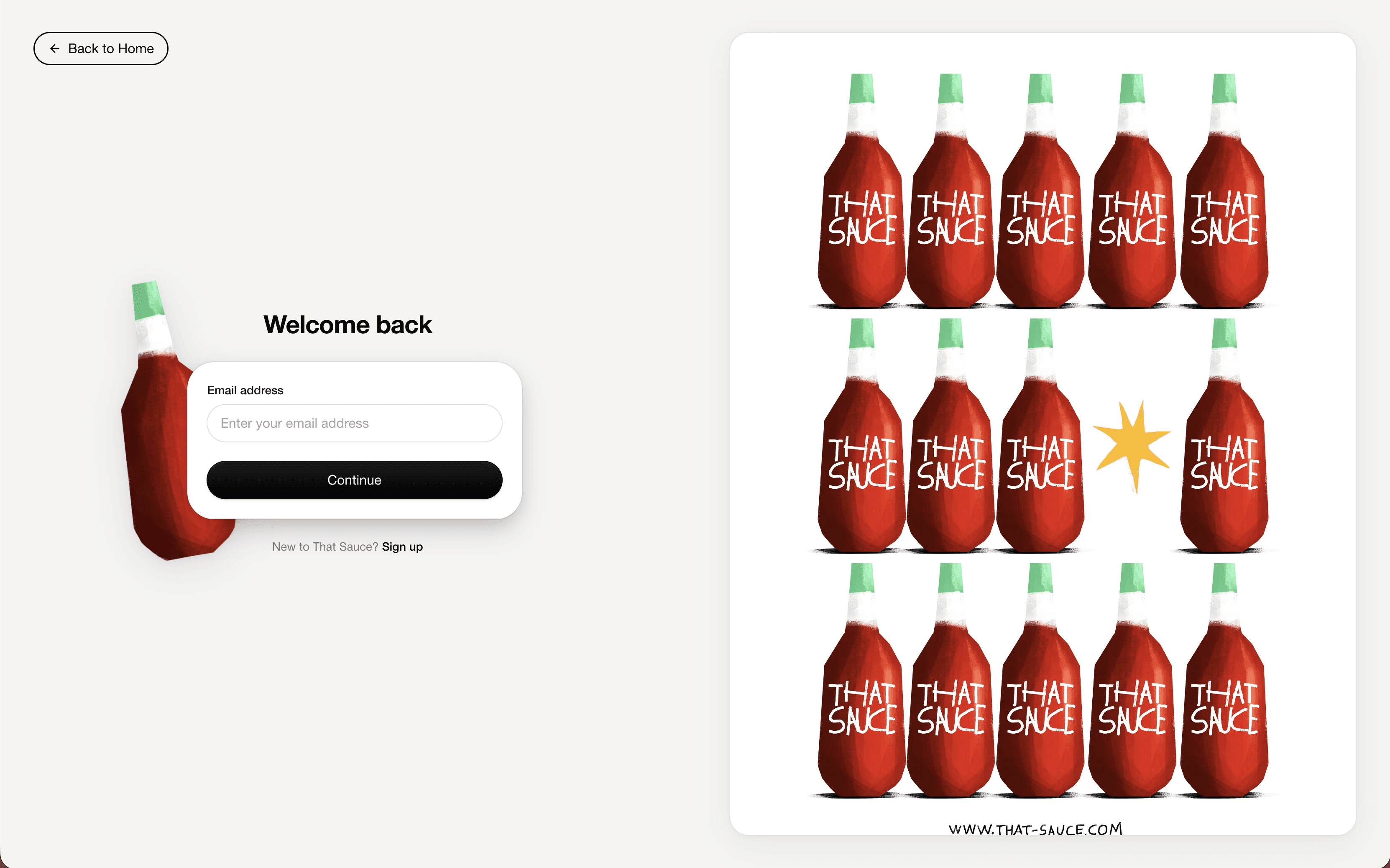The width and height of the screenshot is (1390, 868).
Task: Click the New to That Sauce? text
Action: click(325, 546)
